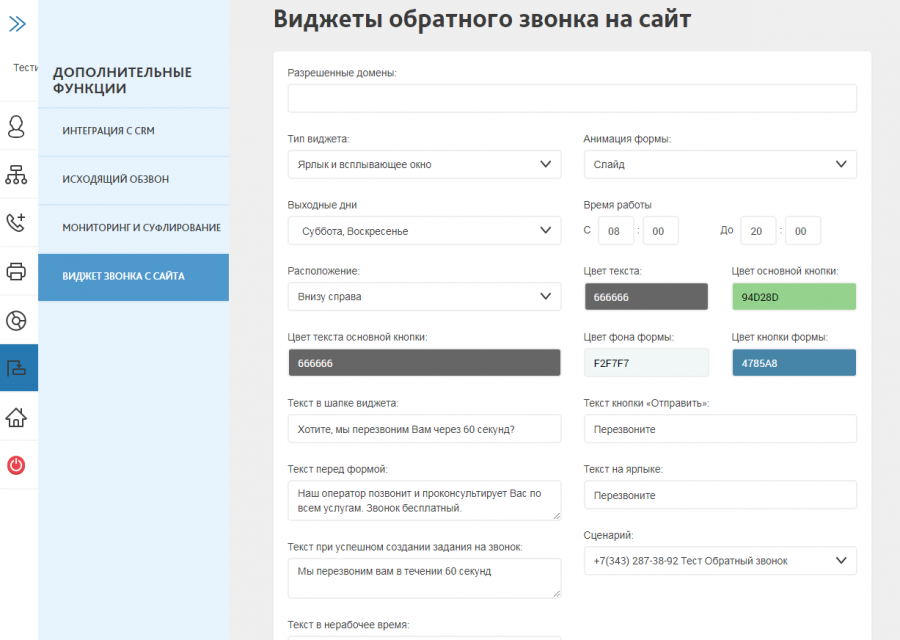Click the blue form button color field
Screen dimensions: 900x640
click(794, 363)
